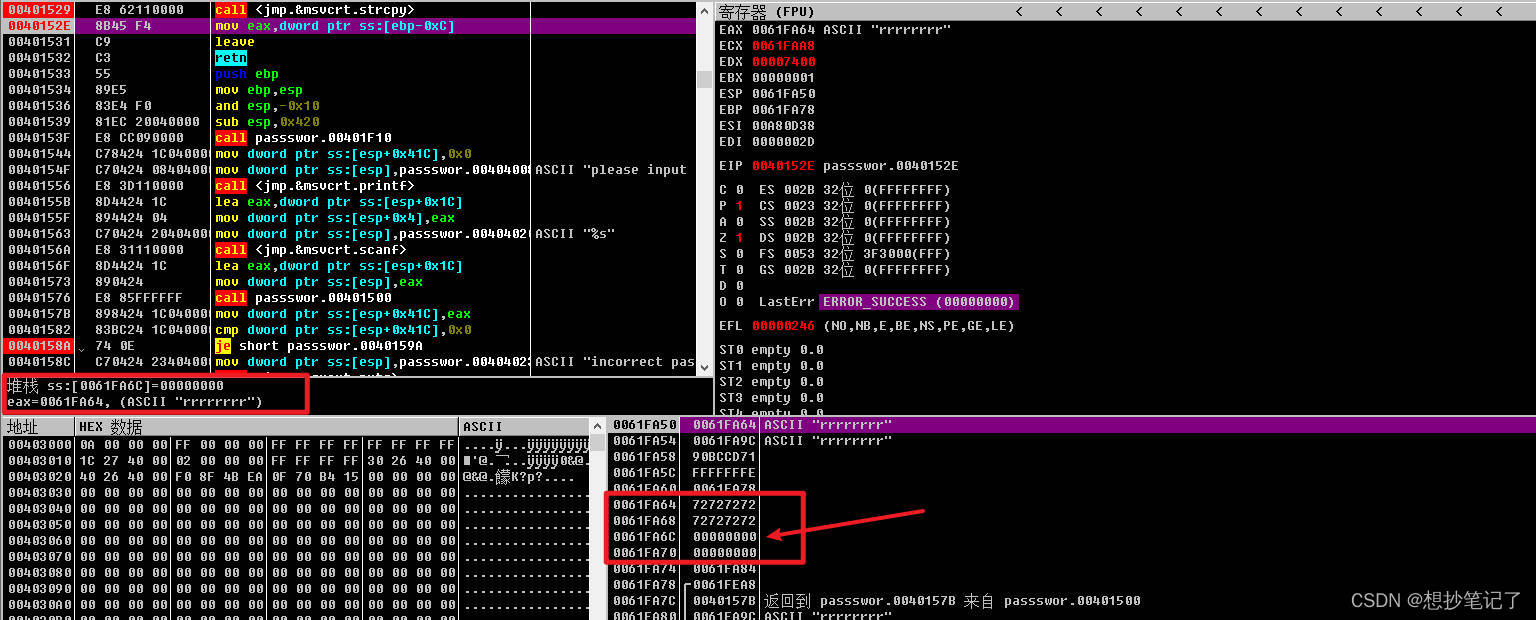Select stack row 0061FA54

[1072, 441]
